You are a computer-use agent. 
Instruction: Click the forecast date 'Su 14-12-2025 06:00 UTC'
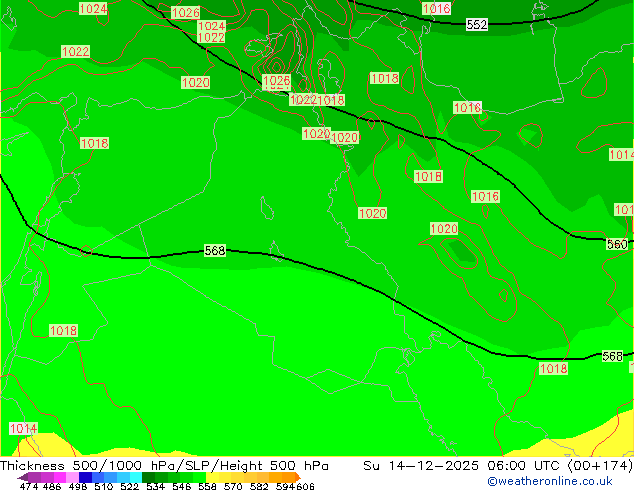coord(463,466)
